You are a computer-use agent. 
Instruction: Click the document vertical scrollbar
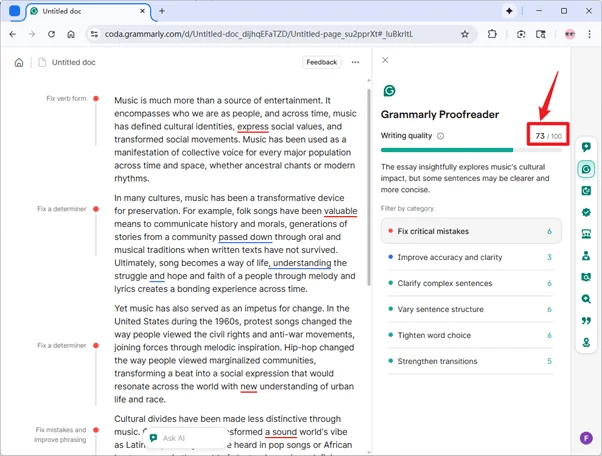tap(369, 188)
